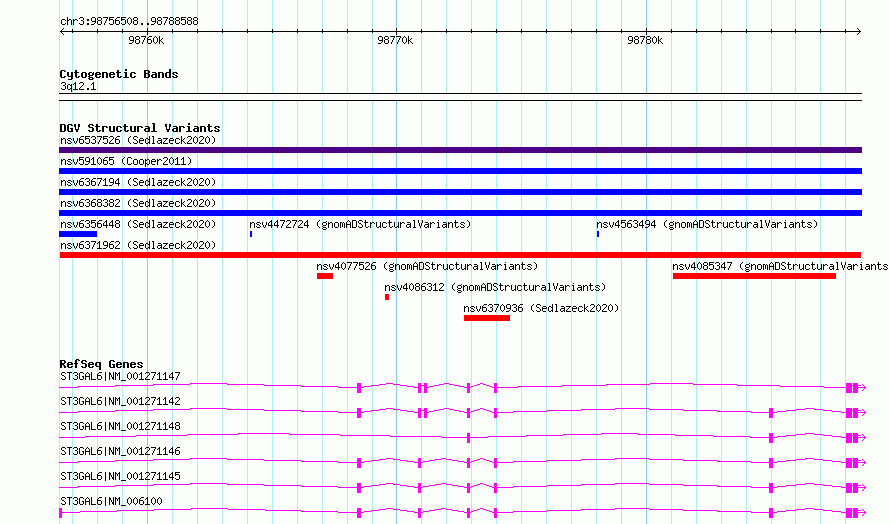Click the 98770k ruler label
The width and height of the screenshot is (890, 524).
tap(395, 40)
